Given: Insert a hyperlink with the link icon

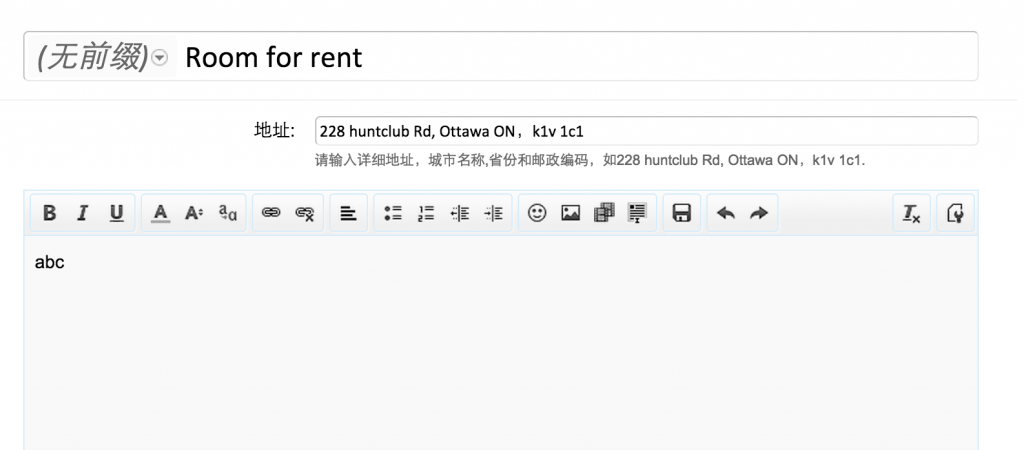Looking at the screenshot, I should [271, 213].
